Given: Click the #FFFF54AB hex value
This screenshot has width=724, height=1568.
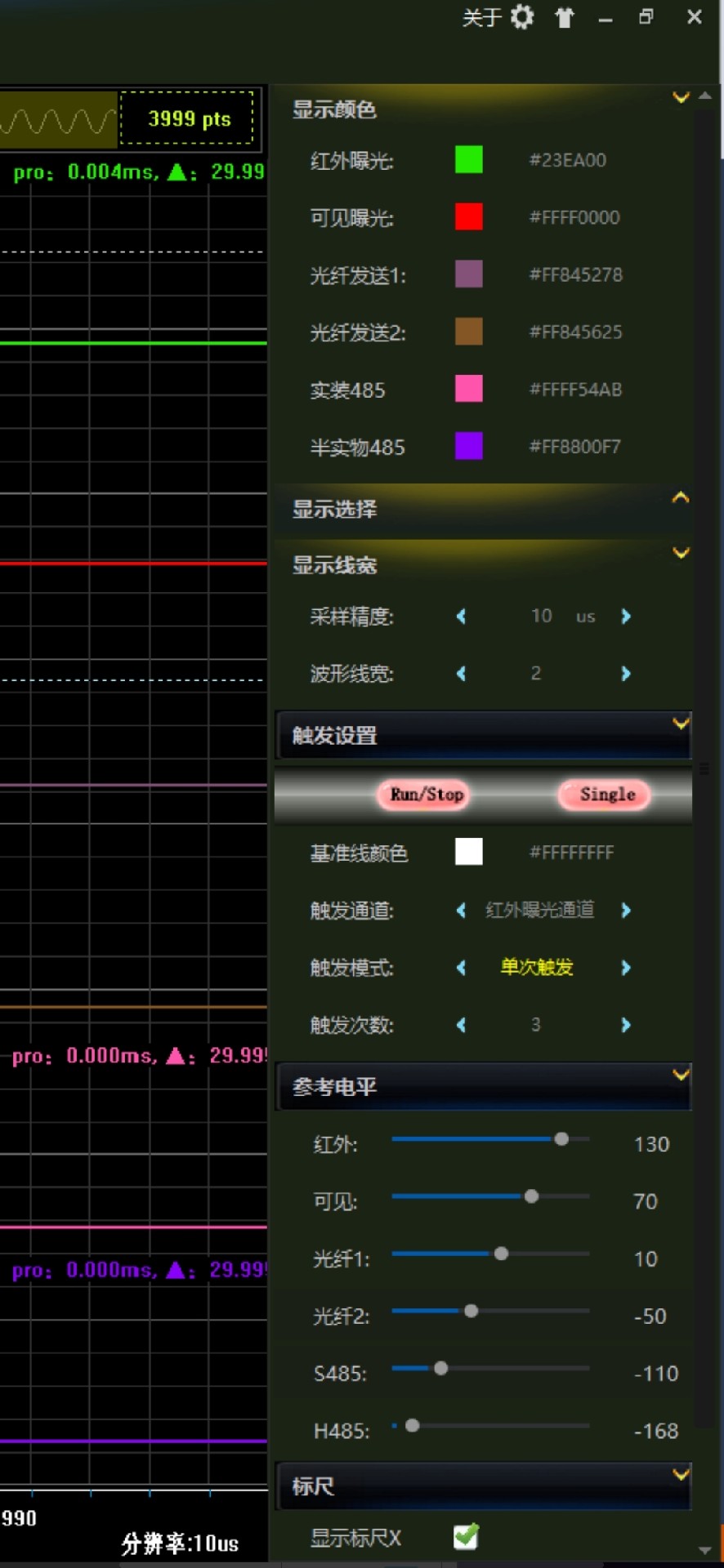Looking at the screenshot, I should point(576,390).
